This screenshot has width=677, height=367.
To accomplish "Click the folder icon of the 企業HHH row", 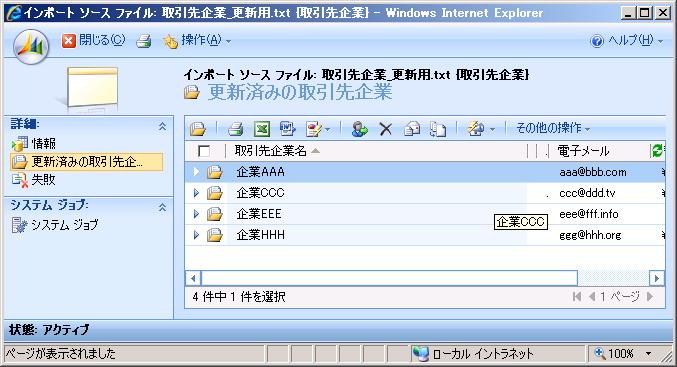I will coord(215,235).
